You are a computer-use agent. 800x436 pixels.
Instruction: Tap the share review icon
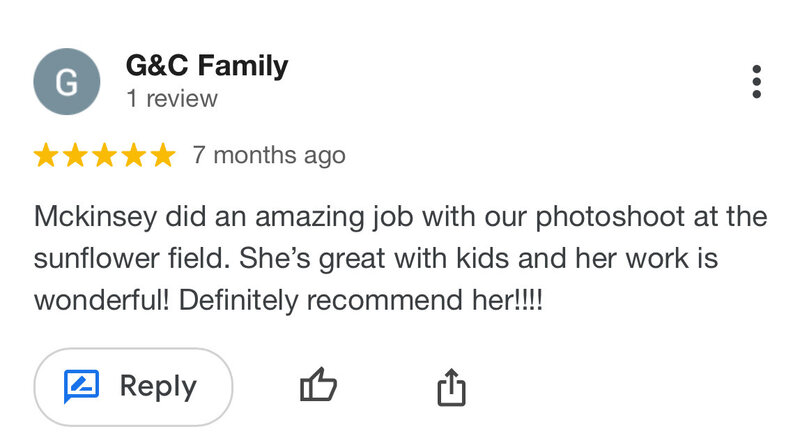(x=452, y=387)
